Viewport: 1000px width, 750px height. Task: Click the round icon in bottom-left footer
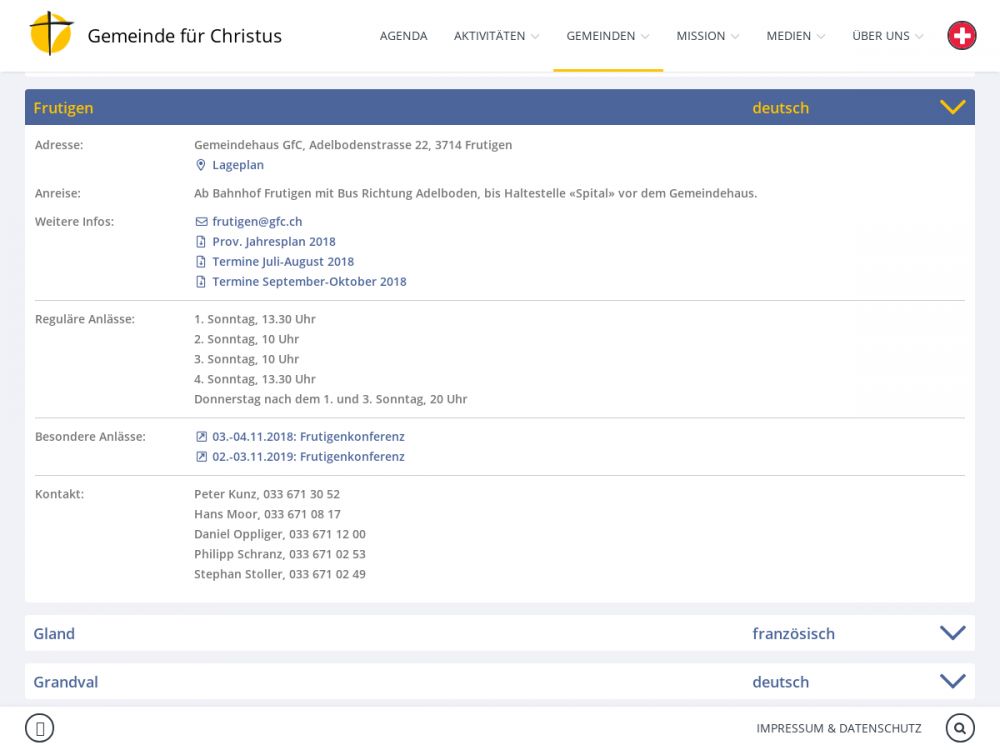tap(39, 728)
